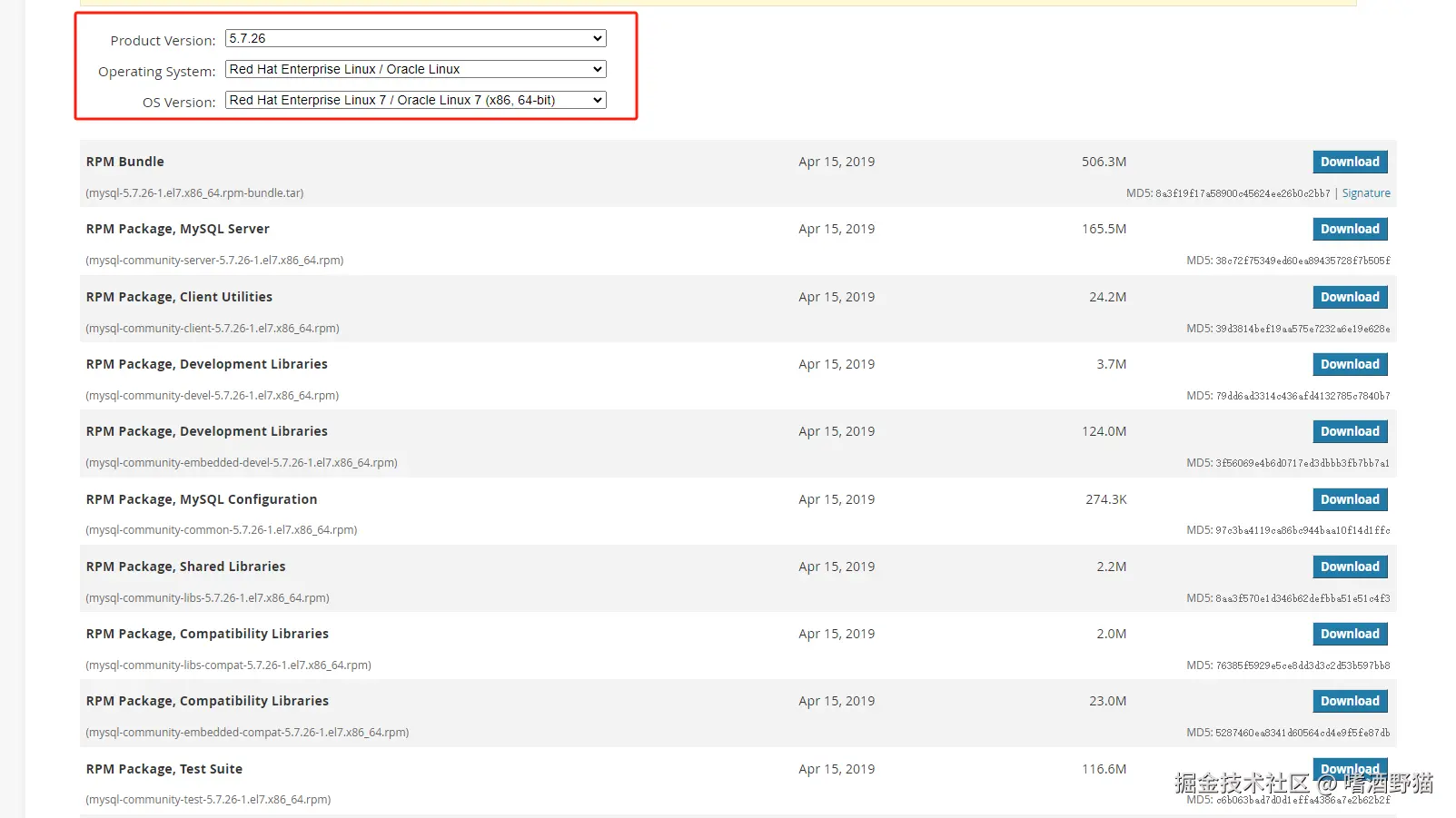Open the Operating System dropdown
1456x818 pixels.
pyautogui.click(x=415, y=69)
